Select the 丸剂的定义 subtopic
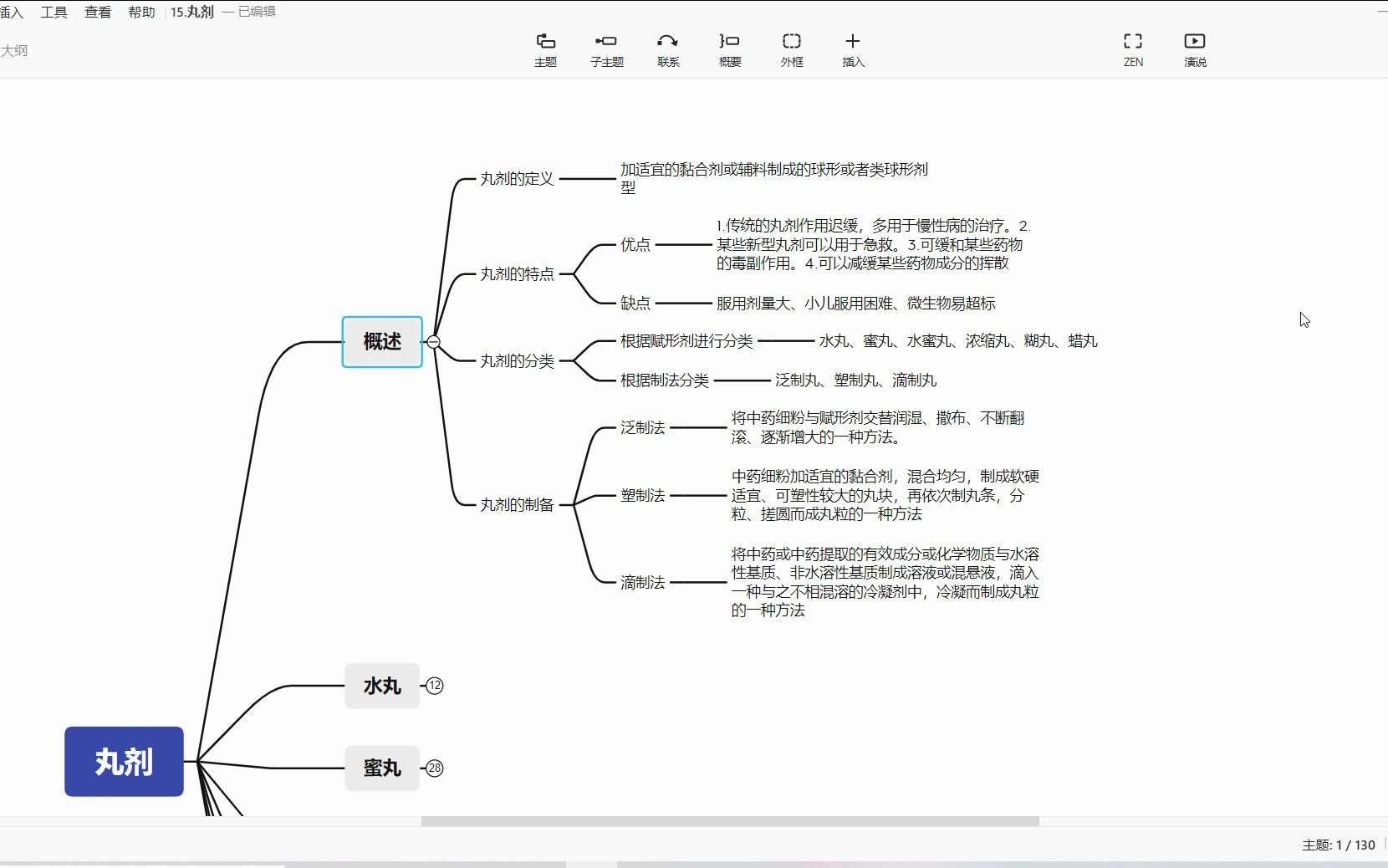1388x868 pixels. pyautogui.click(x=517, y=179)
